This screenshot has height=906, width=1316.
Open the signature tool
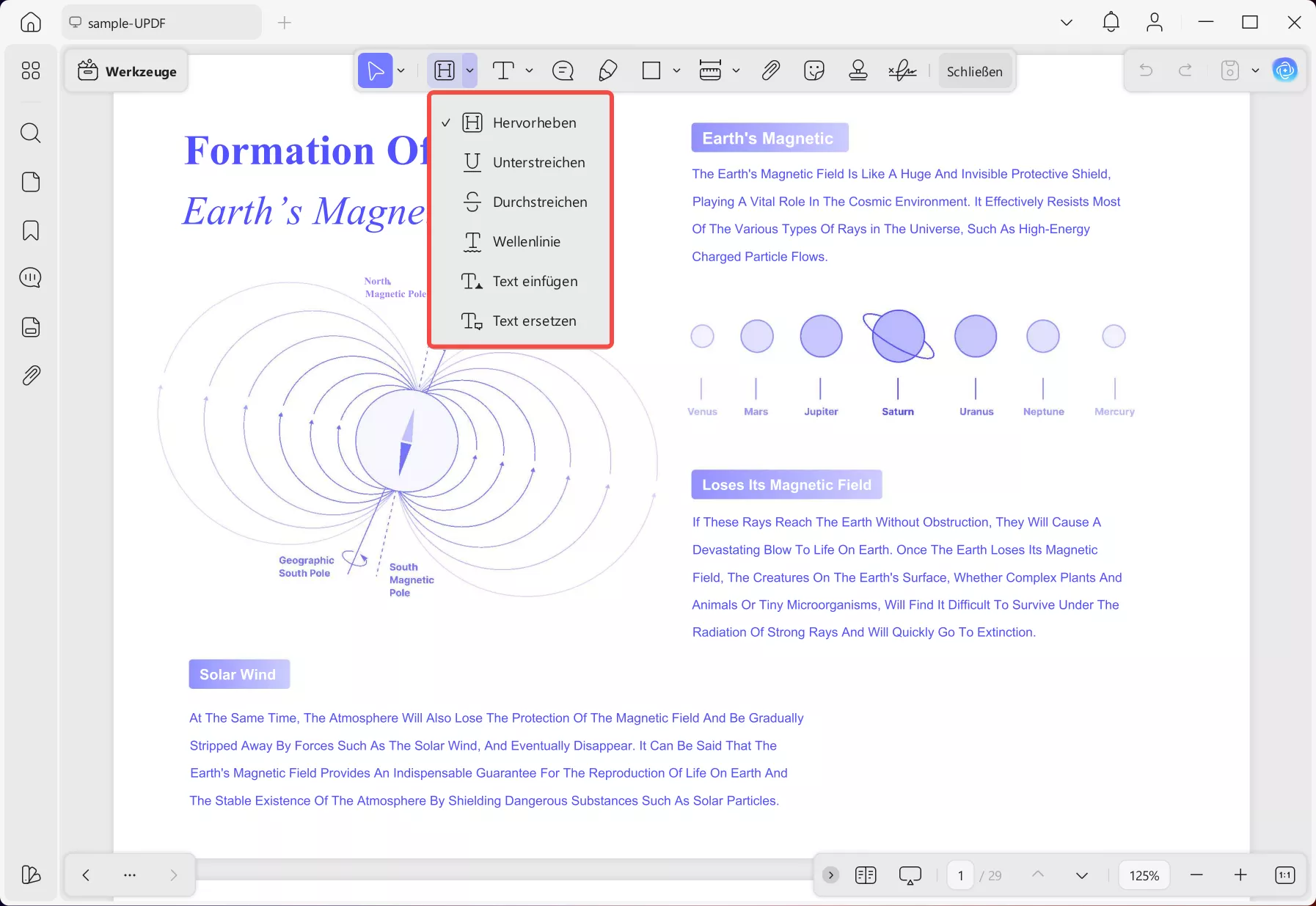coord(902,70)
